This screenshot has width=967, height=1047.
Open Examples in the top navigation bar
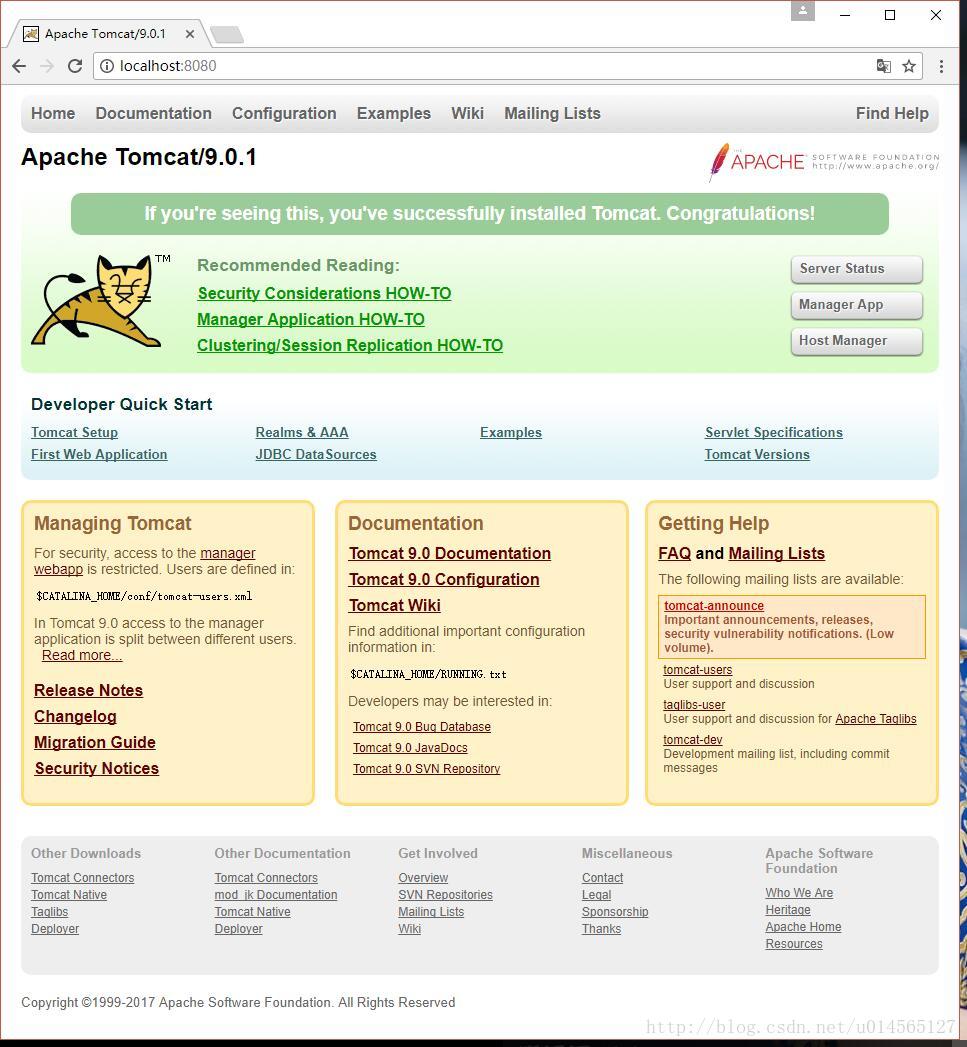click(x=394, y=114)
